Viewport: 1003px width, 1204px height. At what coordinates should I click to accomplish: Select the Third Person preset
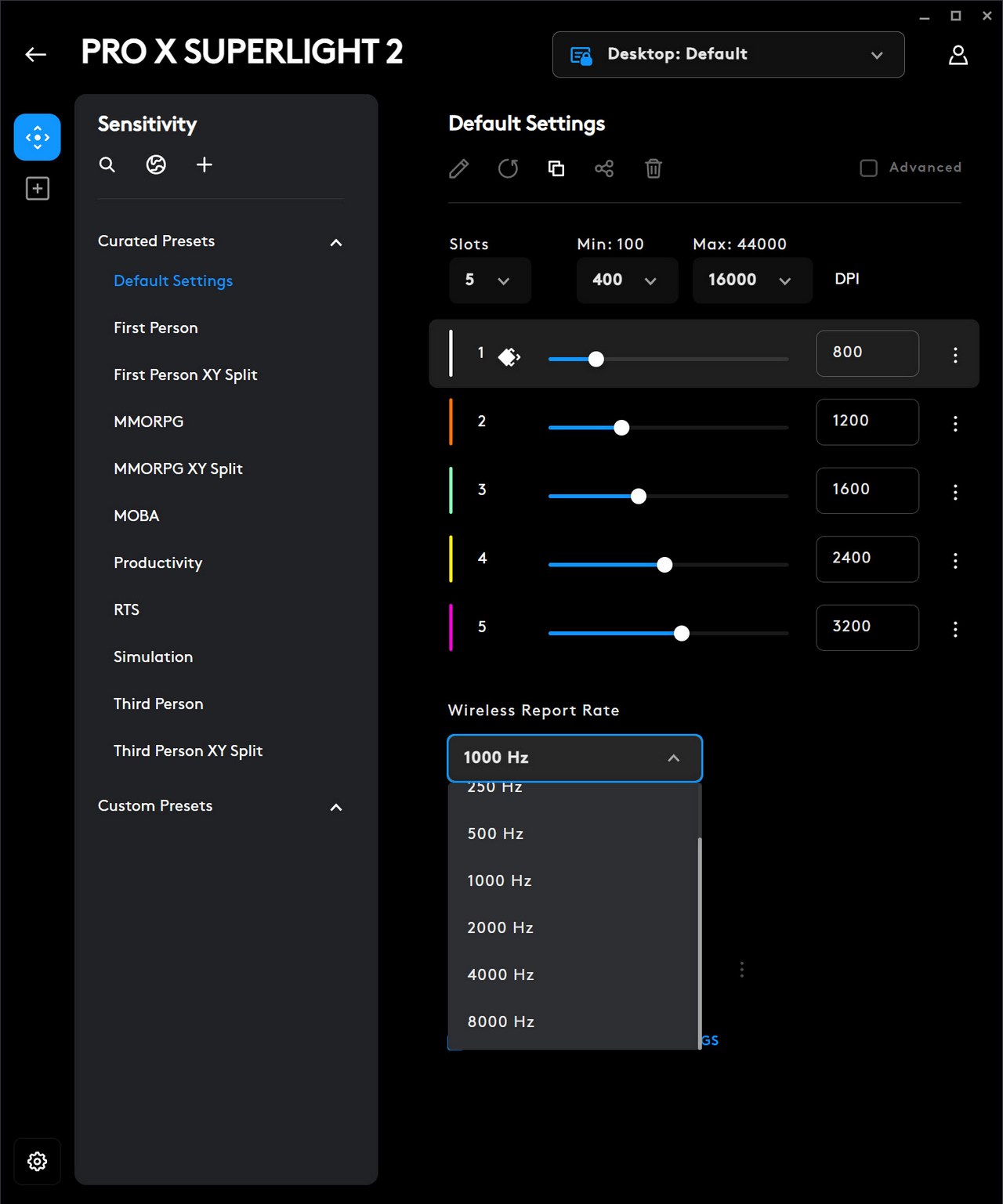158,703
